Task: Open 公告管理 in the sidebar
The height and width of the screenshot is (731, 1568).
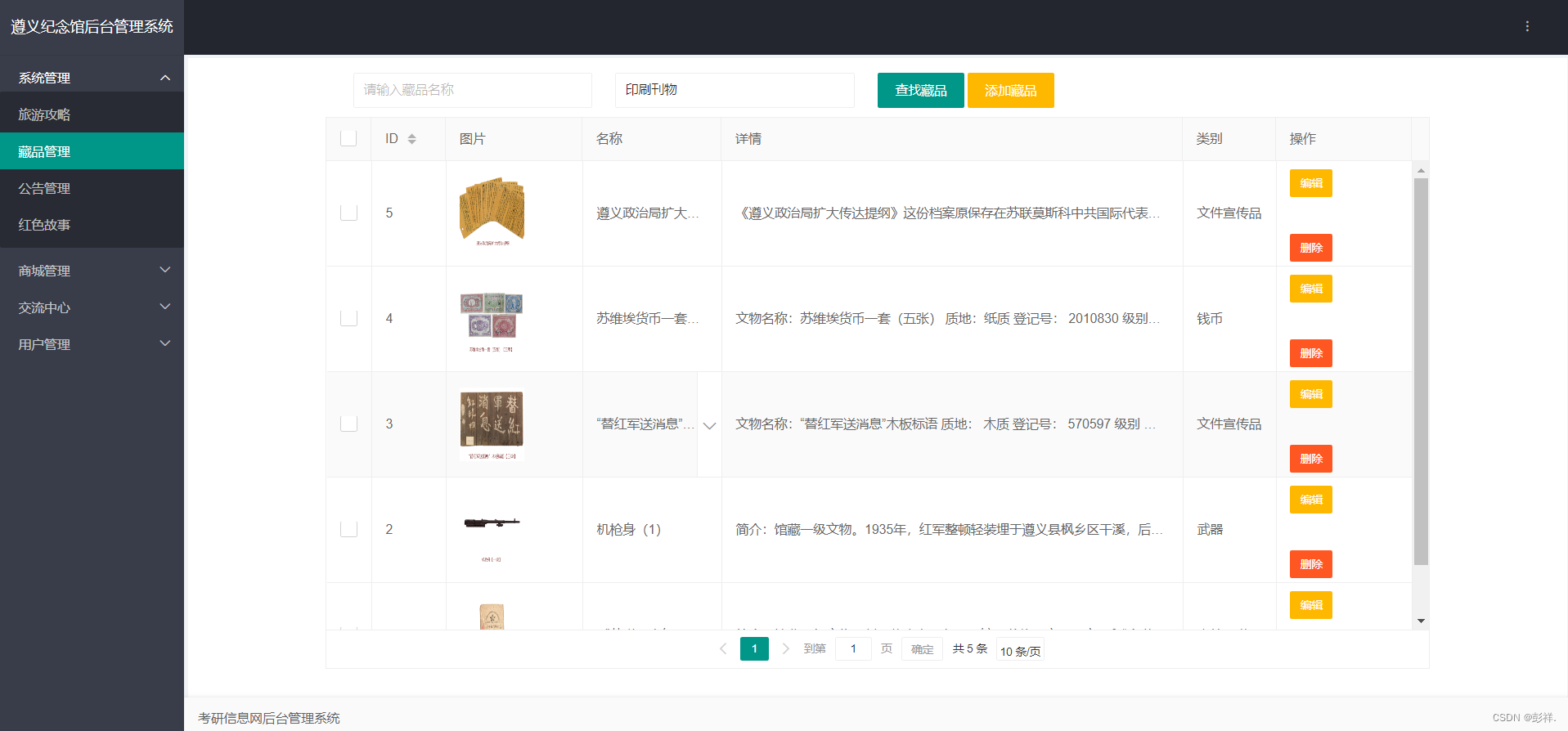Action: 92,188
